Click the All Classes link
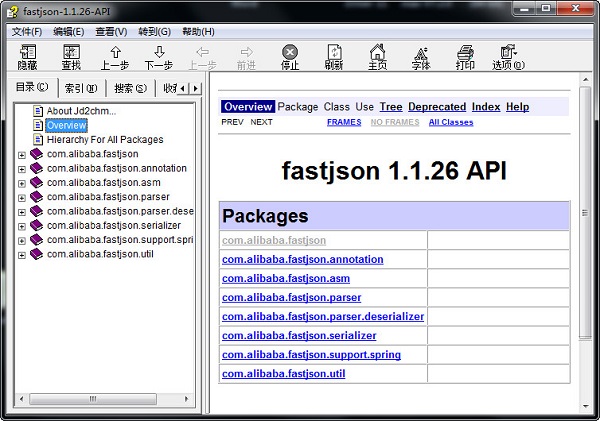The width and height of the screenshot is (600, 421). coord(451,122)
